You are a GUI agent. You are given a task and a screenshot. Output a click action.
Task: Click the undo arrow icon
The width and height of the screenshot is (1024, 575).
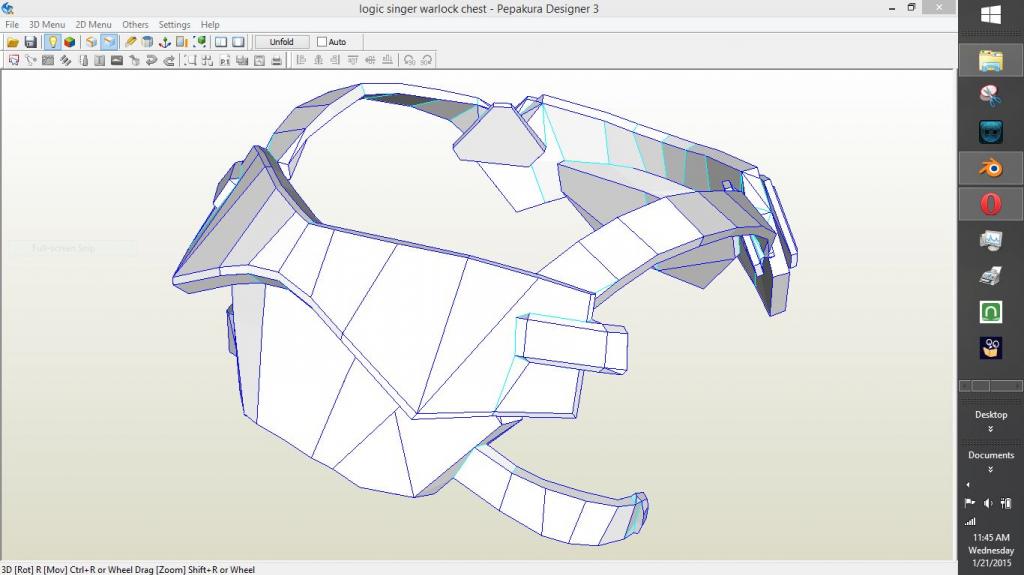pyautogui.click(x=152, y=60)
